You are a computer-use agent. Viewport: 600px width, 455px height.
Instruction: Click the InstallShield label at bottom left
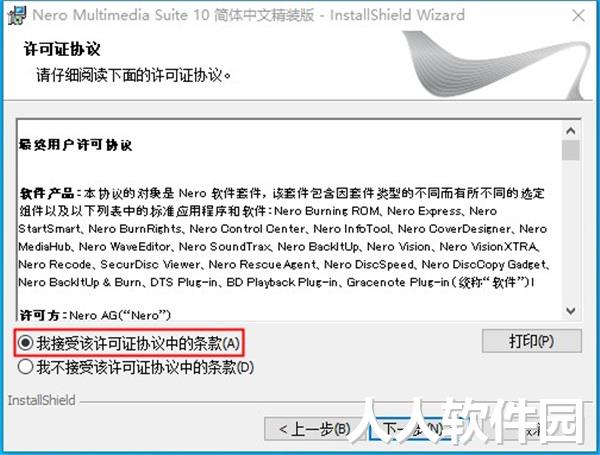pos(41,400)
